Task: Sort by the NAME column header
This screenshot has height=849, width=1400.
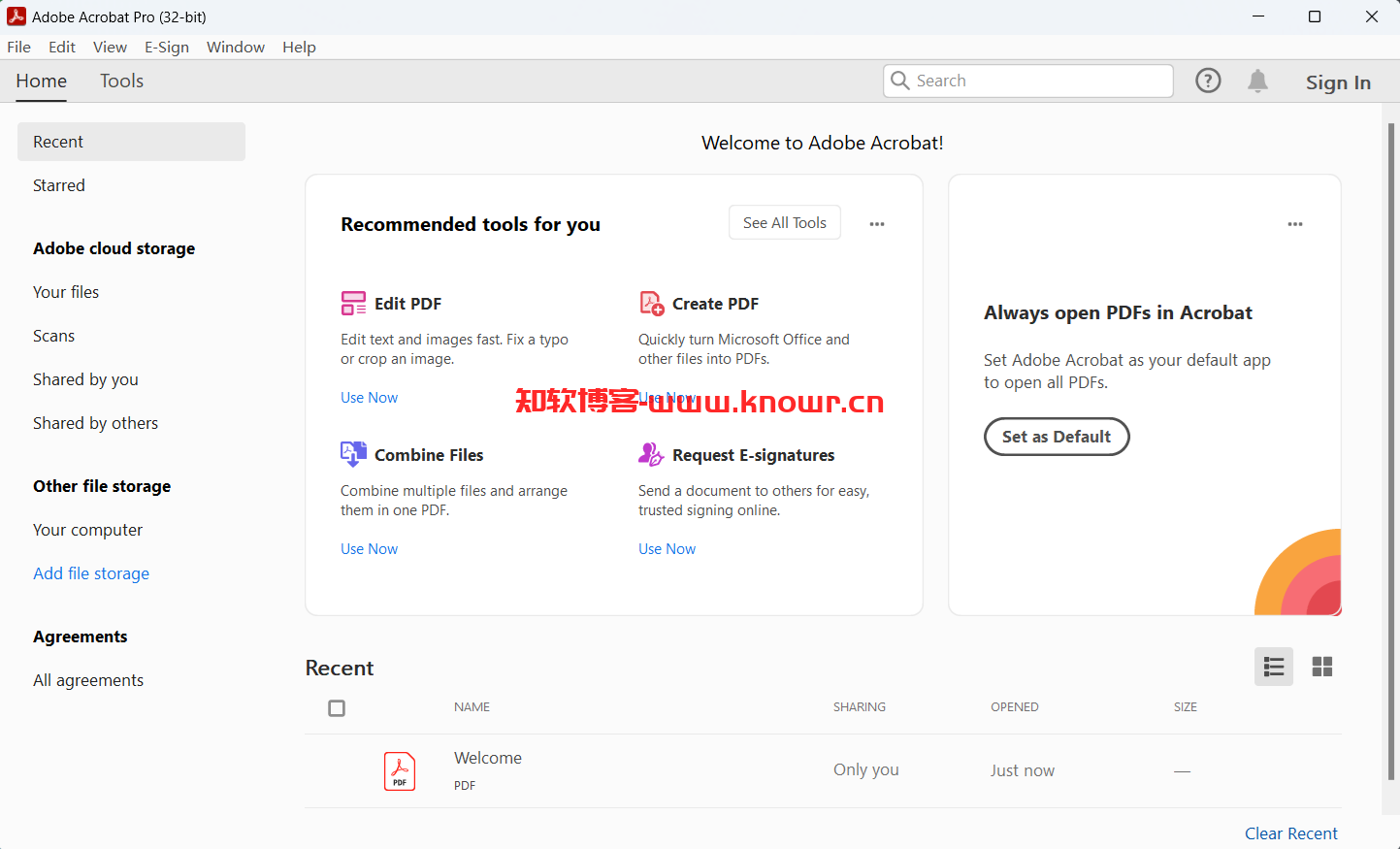Action: [x=472, y=707]
